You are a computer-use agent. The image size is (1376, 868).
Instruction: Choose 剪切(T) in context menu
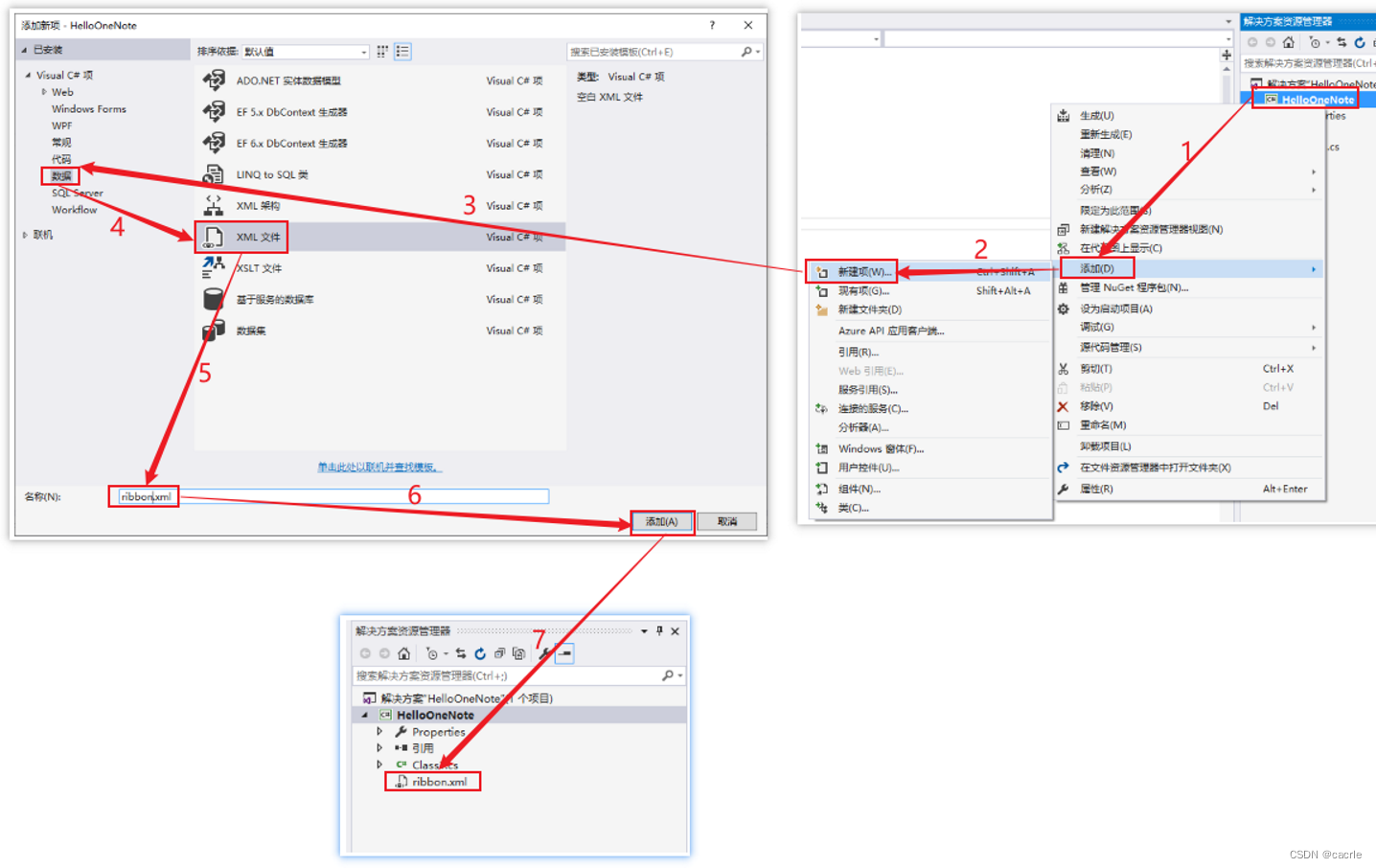(1188, 369)
